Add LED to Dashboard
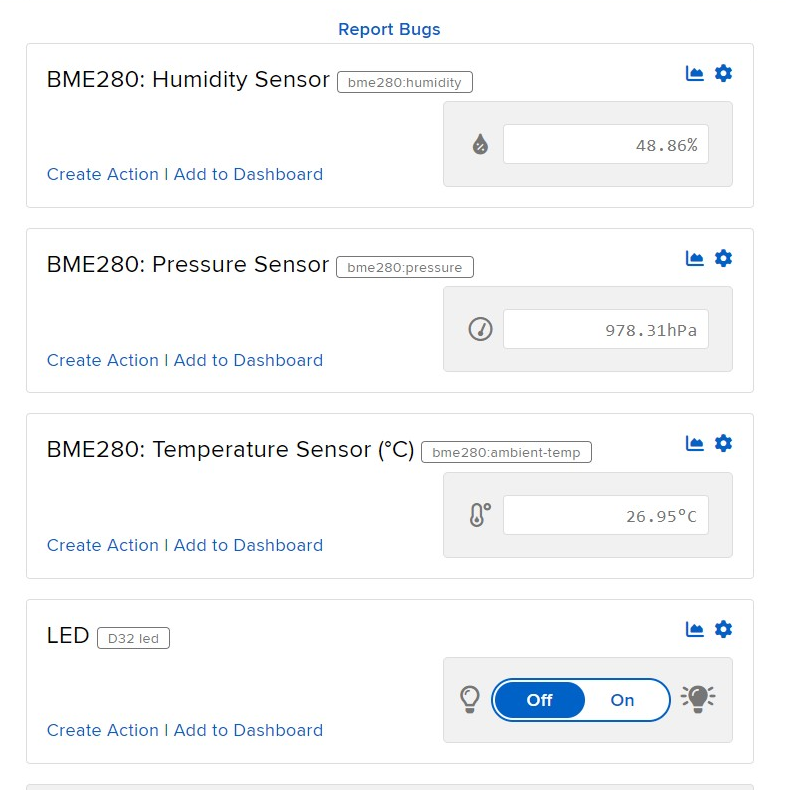Screen dimensions: 786x790 coord(248,730)
